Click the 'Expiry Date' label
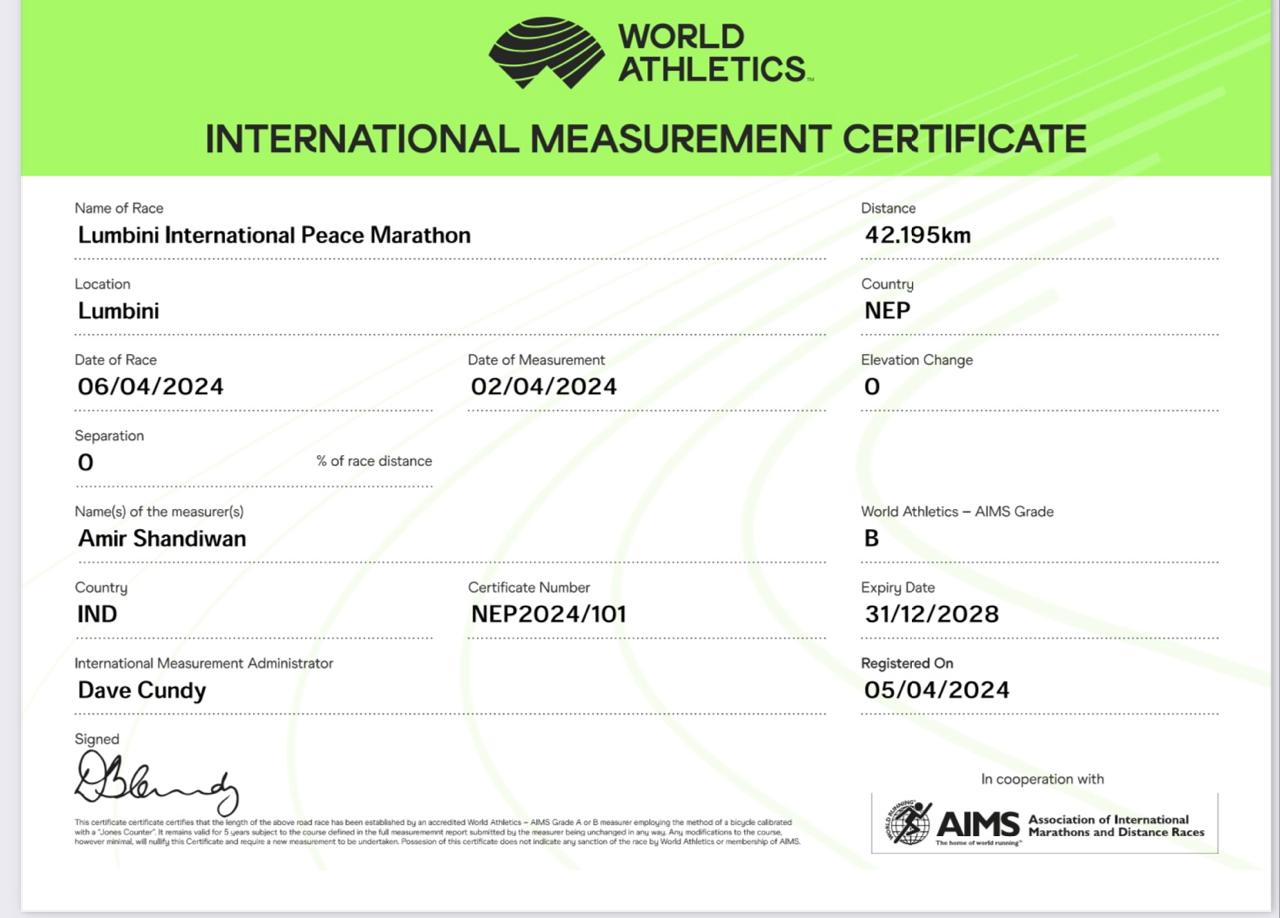Screen dimensions: 1280x918 point(898,588)
